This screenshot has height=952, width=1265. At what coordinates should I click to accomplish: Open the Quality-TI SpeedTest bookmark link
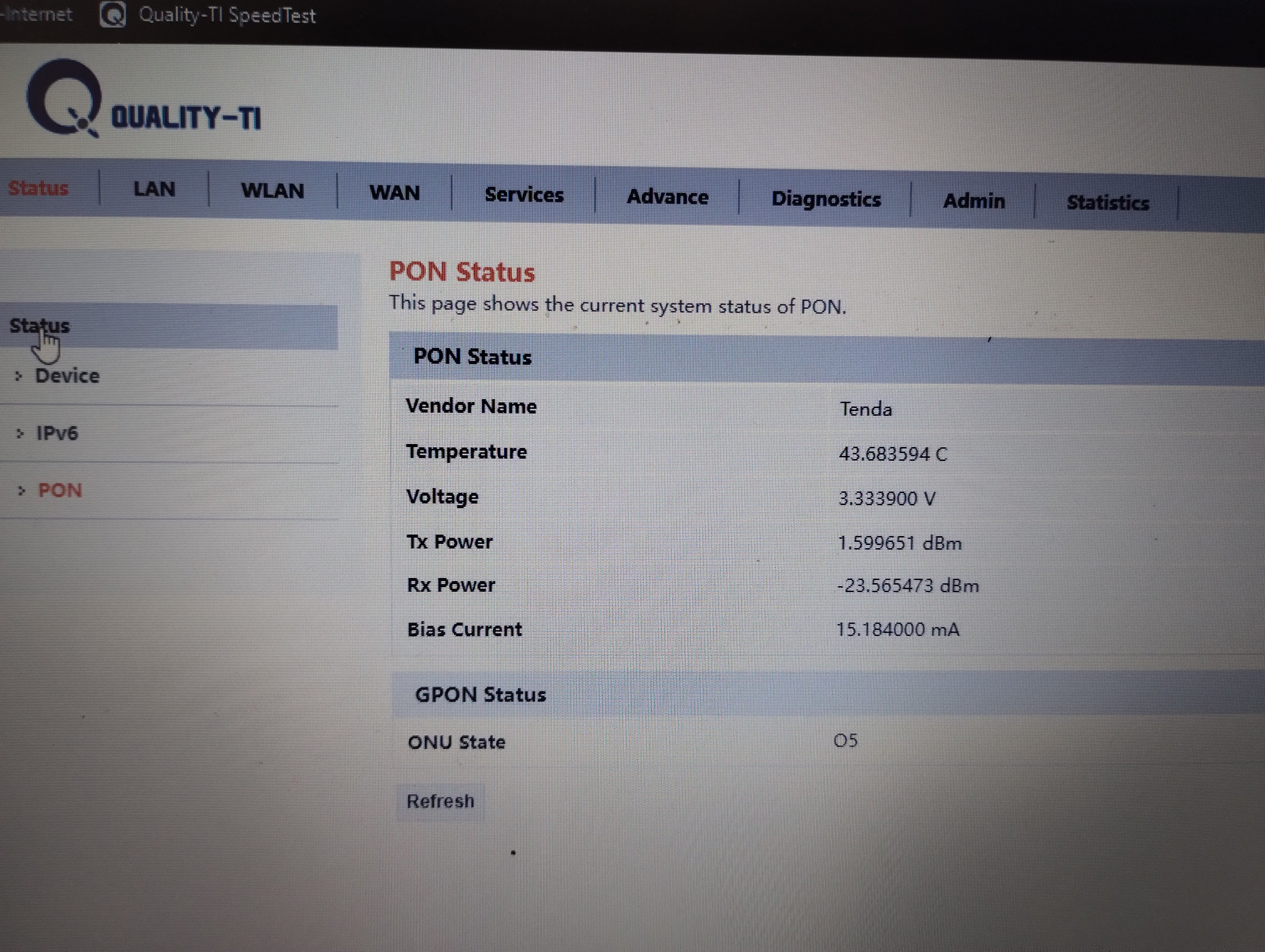coord(227,15)
